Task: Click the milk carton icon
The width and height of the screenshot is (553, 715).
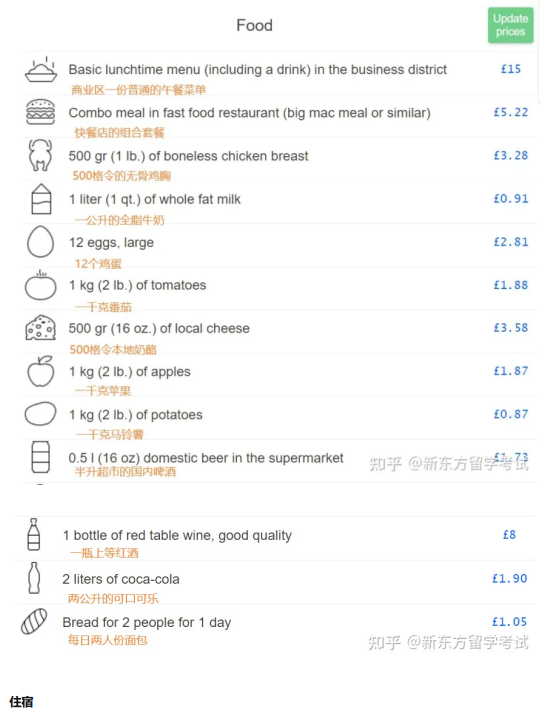Action: pyautogui.click(x=41, y=199)
